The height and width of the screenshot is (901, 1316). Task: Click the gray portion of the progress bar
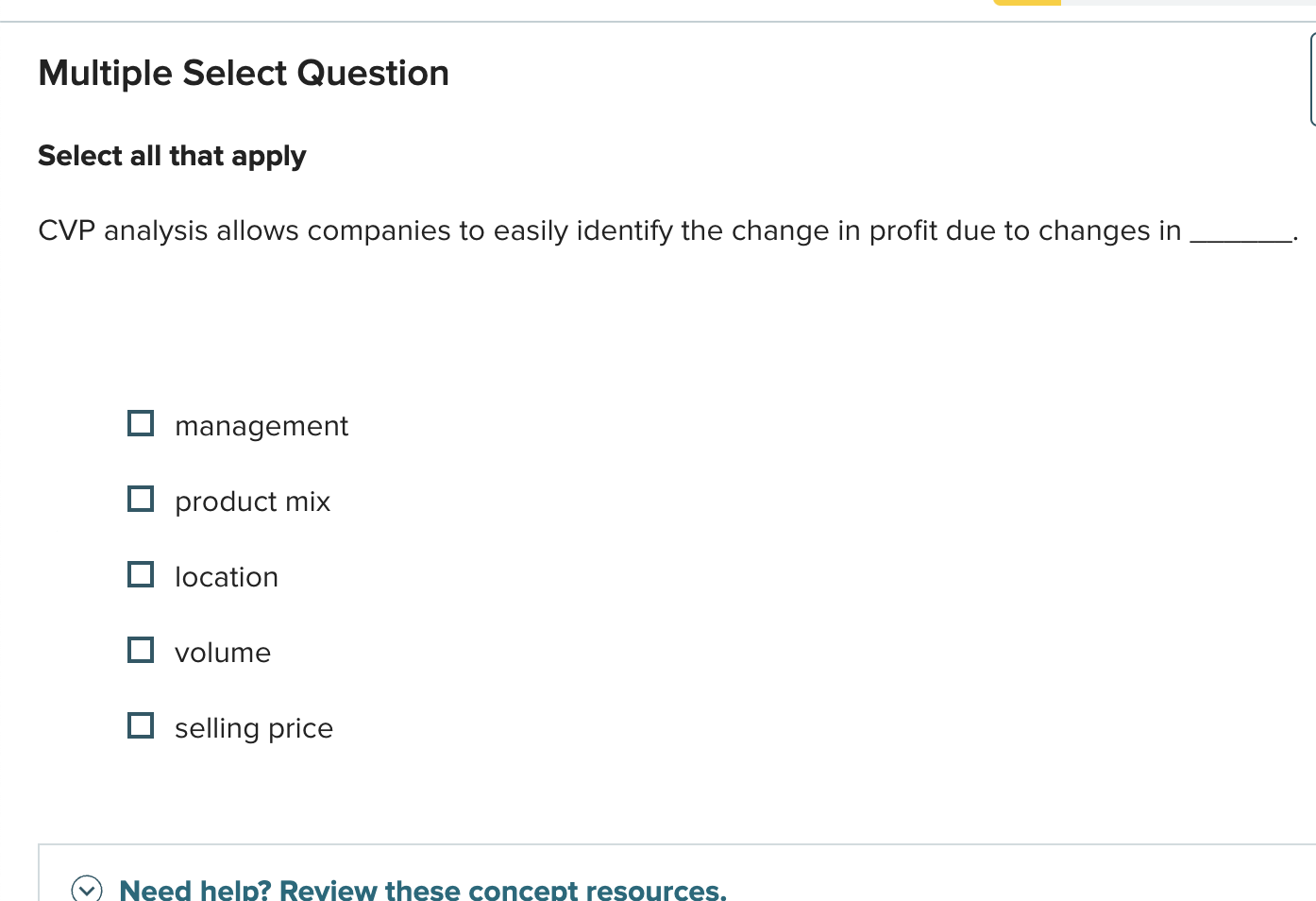(x=1180, y=3)
